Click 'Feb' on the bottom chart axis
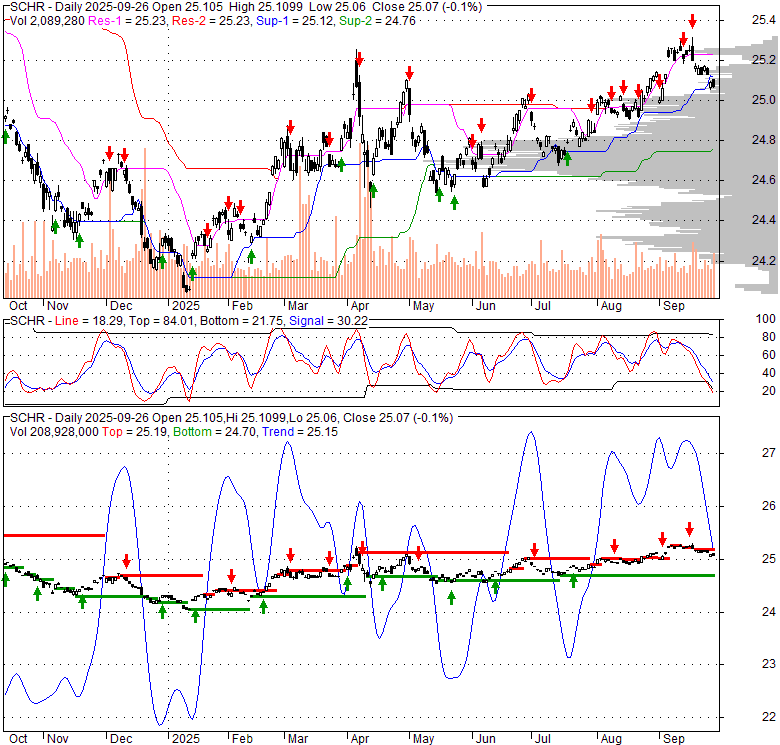 pyautogui.click(x=242, y=739)
